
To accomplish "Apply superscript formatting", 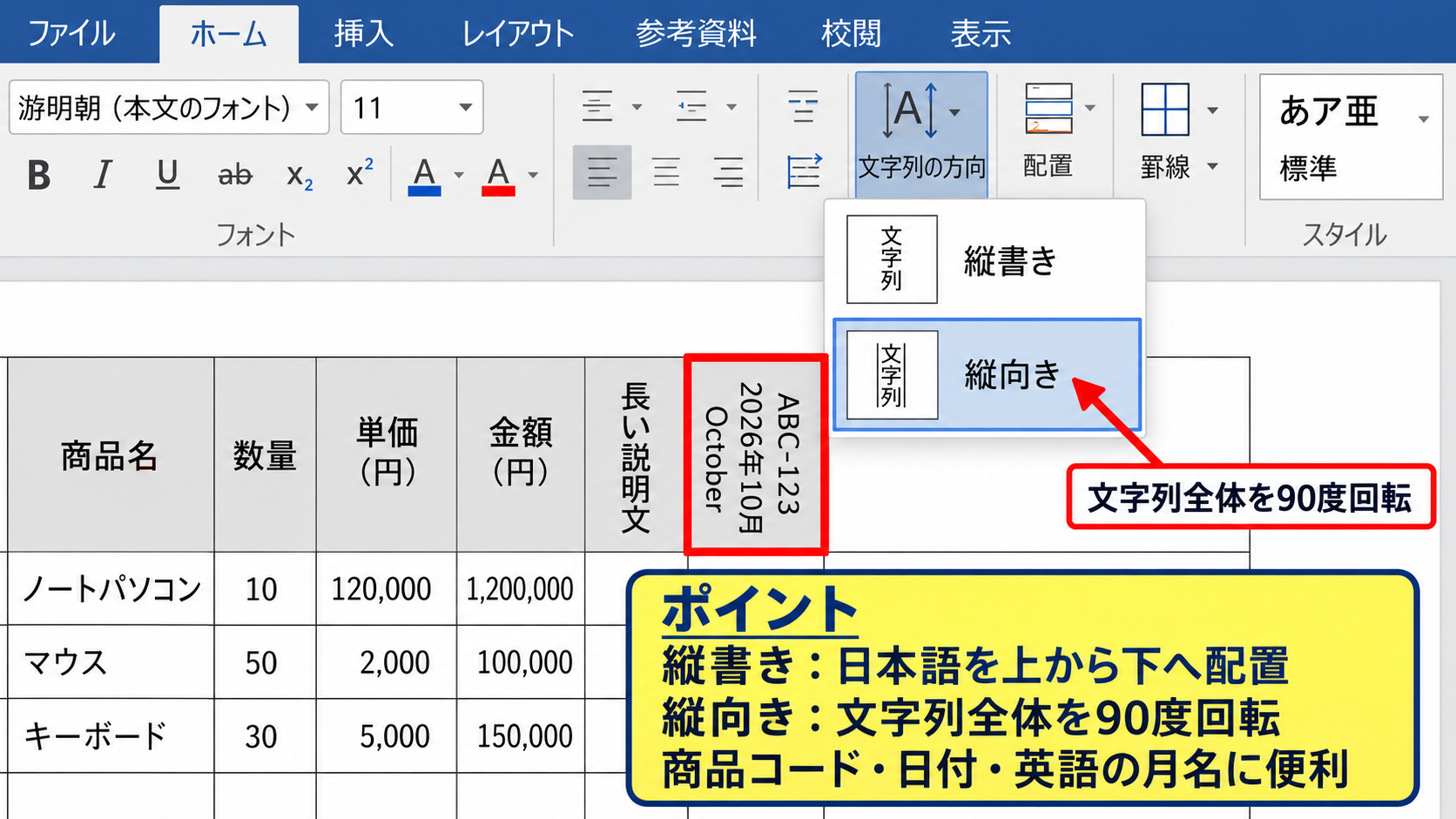I will click(x=360, y=173).
